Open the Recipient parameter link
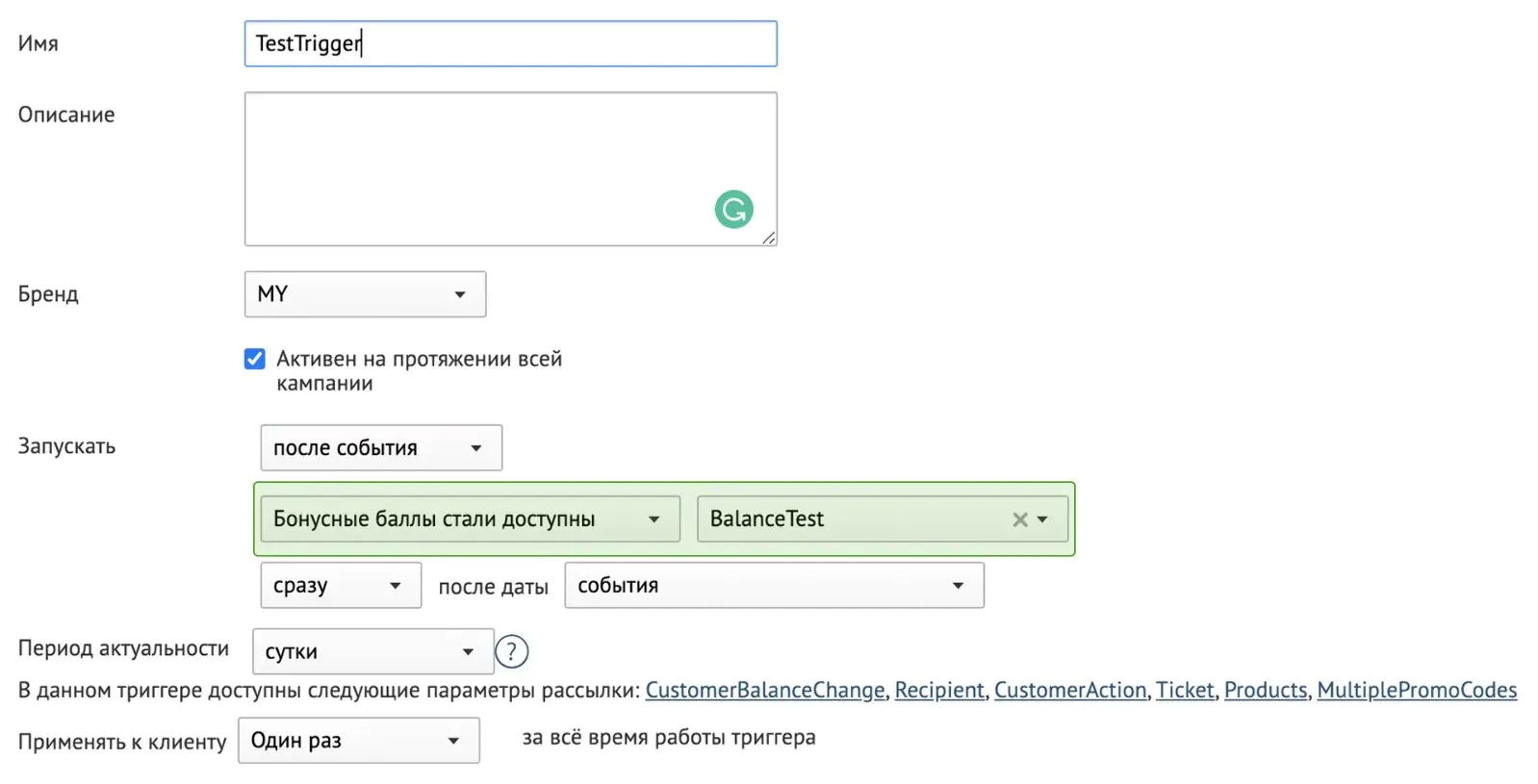The width and height of the screenshot is (1538, 784). pos(939,690)
